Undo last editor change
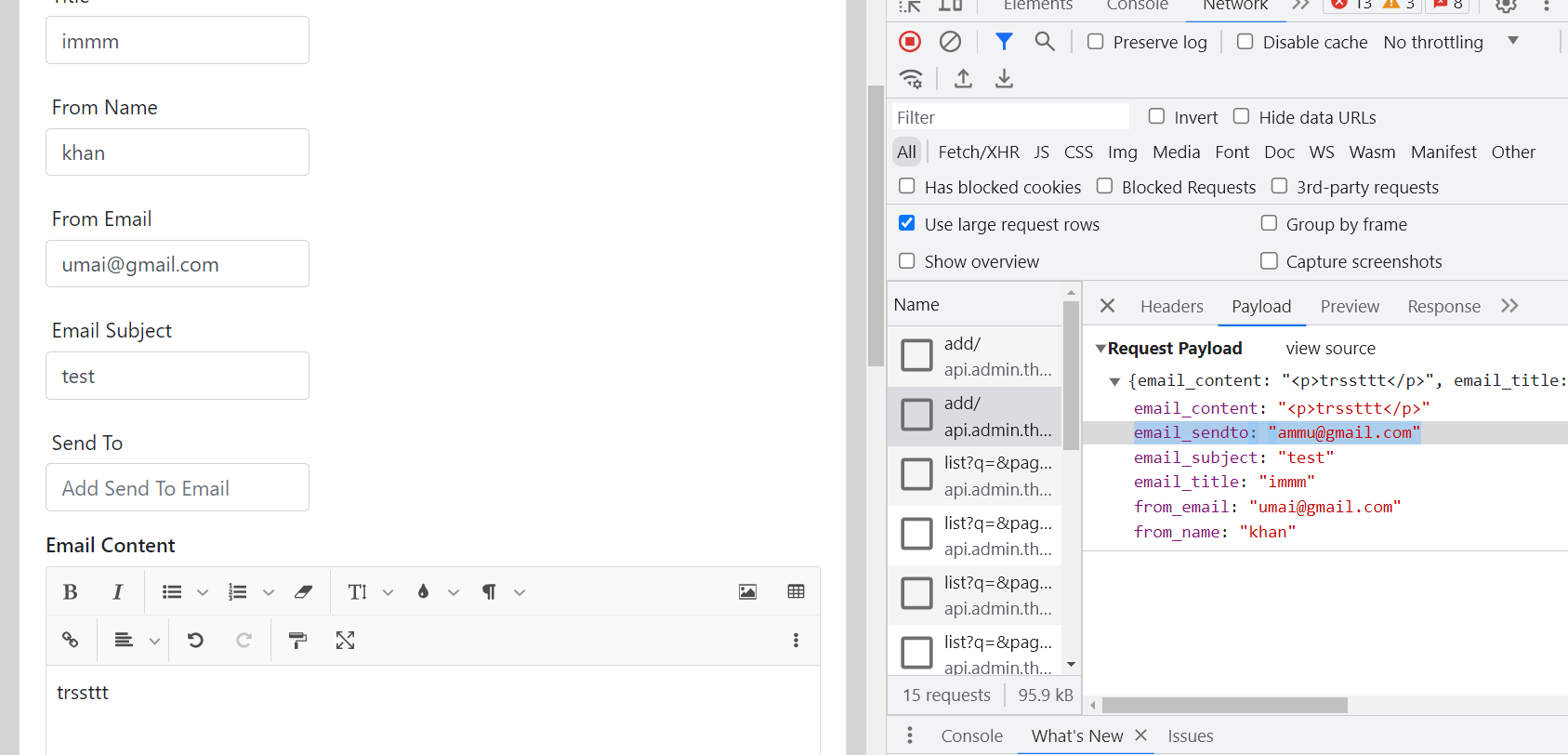The height and width of the screenshot is (755, 1568). pyautogui.click(x=195, y=640)
